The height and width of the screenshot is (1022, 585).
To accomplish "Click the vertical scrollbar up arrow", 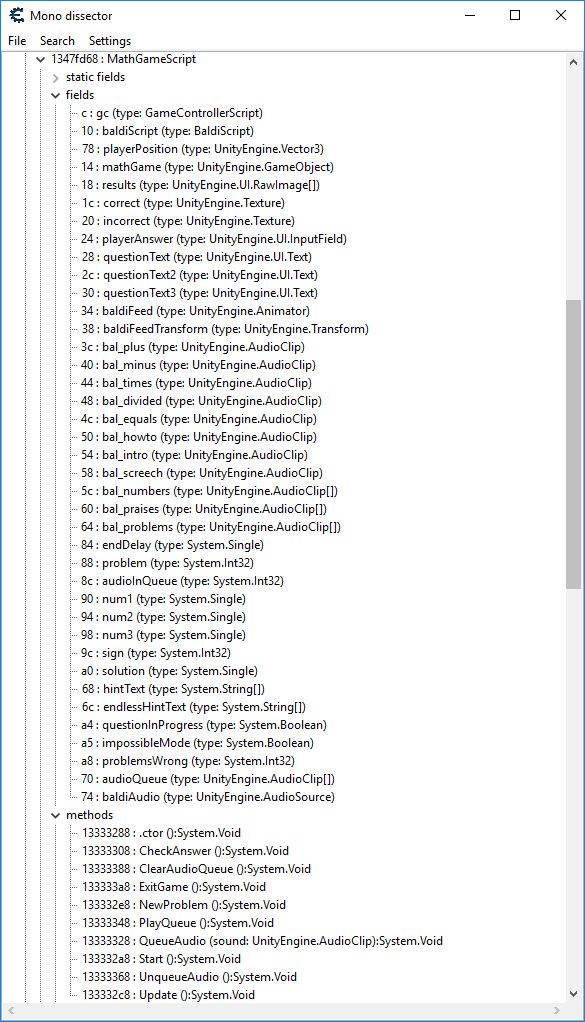I will click(573, 63).
